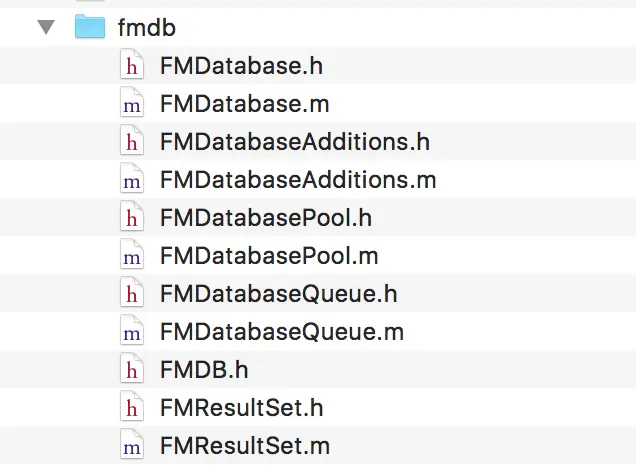Select the FMDatabase.h file name
The height and width of the screenshot is (466, 636).
click(x=241, y=66)
